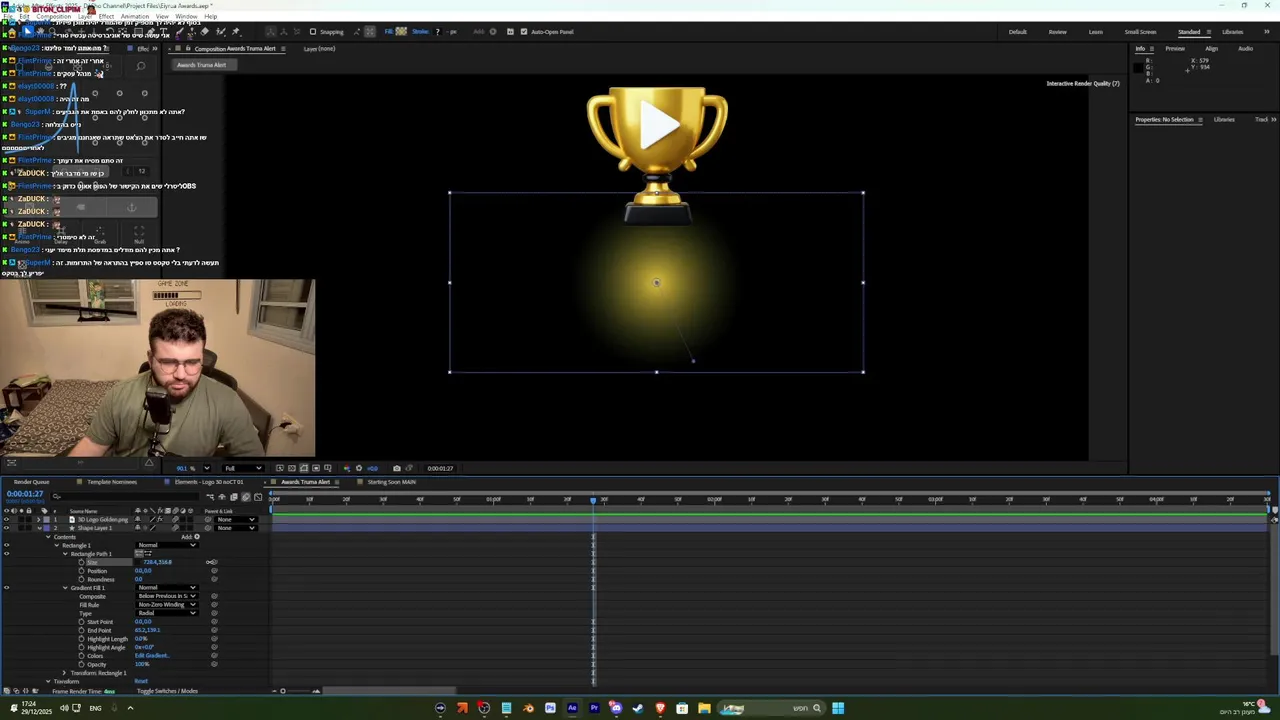
Task: Switch to the Review workspace
Action: 1057,32
